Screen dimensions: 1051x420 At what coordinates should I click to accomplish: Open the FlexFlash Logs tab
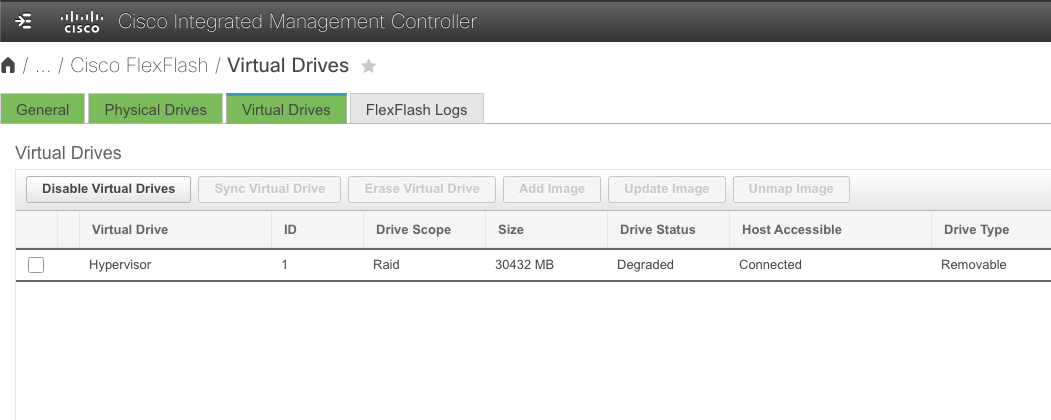[416, 109]
